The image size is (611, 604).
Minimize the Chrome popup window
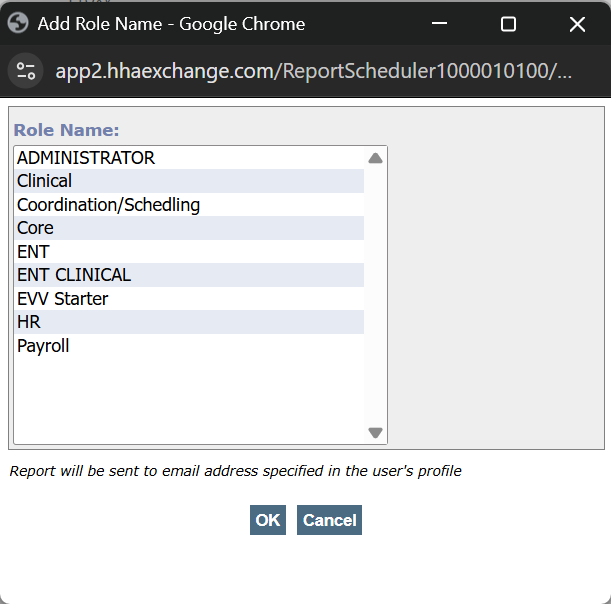pyautogui.click(x=439, y=24)
